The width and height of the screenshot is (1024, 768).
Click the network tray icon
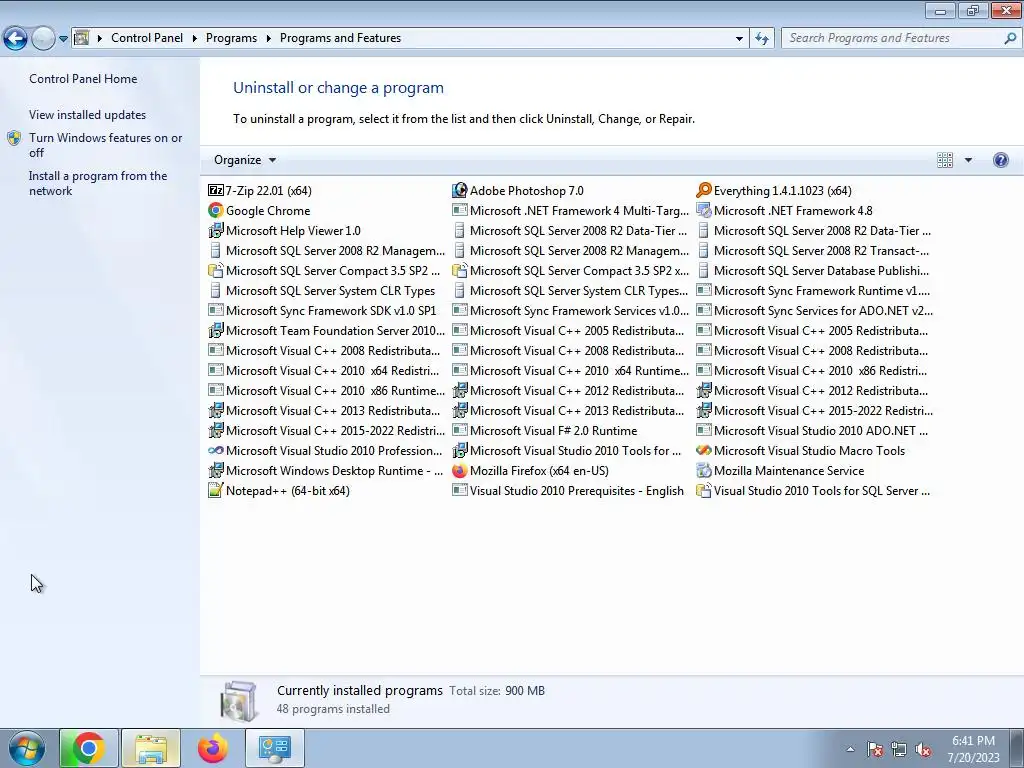point(899,750)
